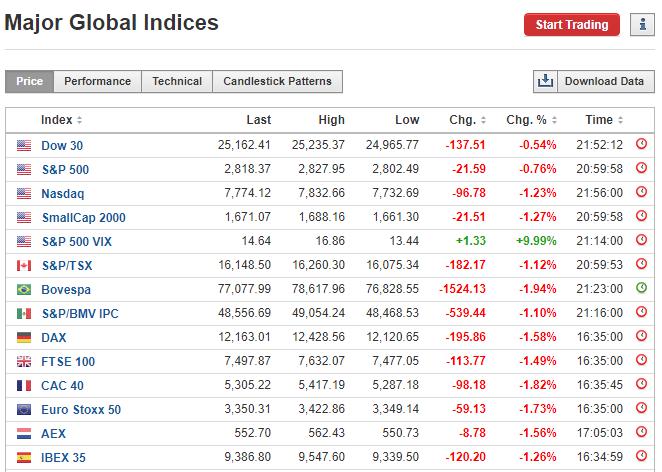Click the US flag icon beside Dow 30
The width and height of the screenshot is (662, 472).
(x=24, y=146)
